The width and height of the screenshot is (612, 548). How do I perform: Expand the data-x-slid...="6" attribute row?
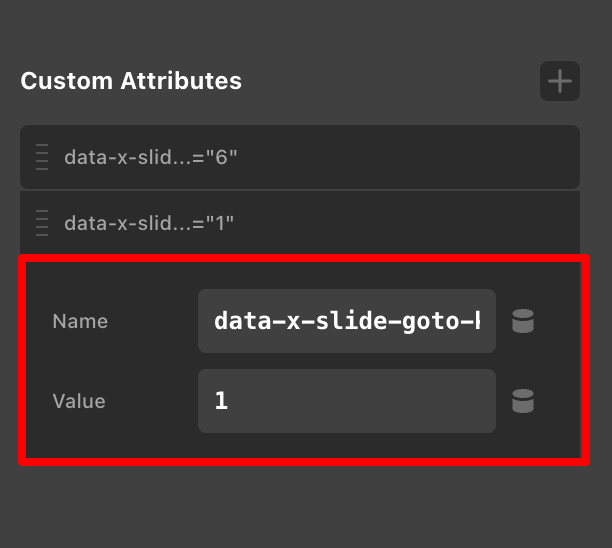(x=300, y=157)
